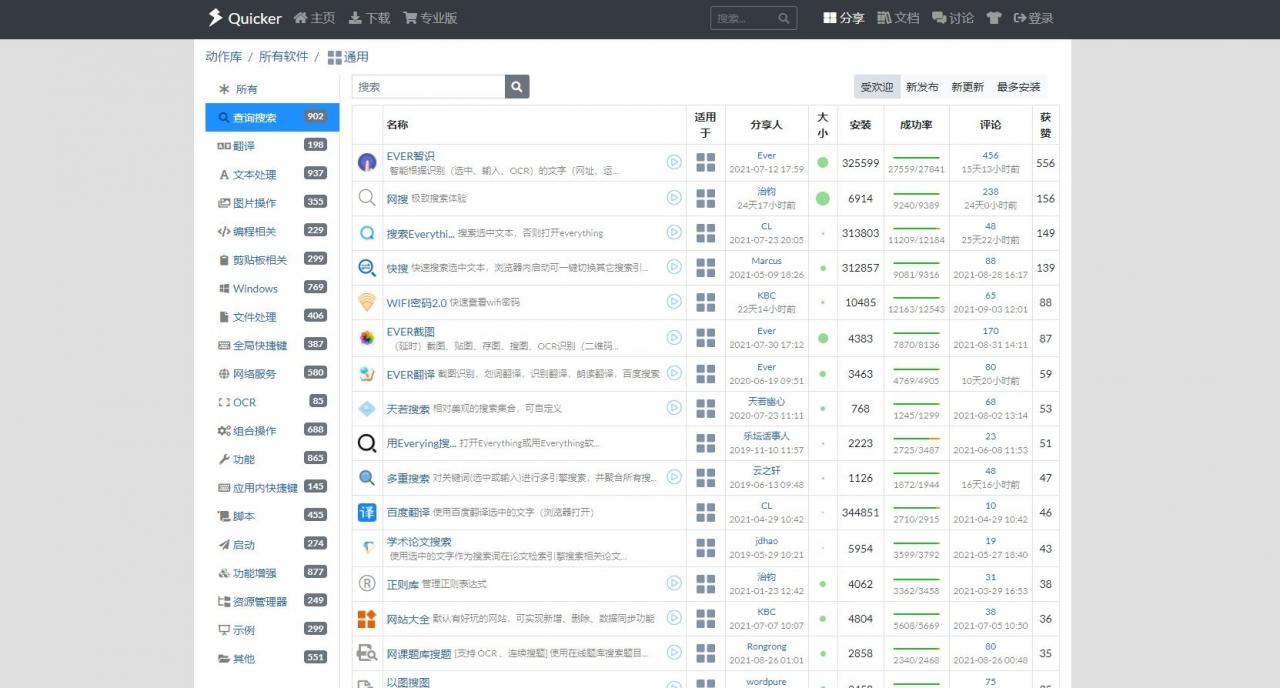The height and width of the screenshot is (688, 1280).
Task: Open the 文档 documentation section
Action: click(x=898, y=18)
